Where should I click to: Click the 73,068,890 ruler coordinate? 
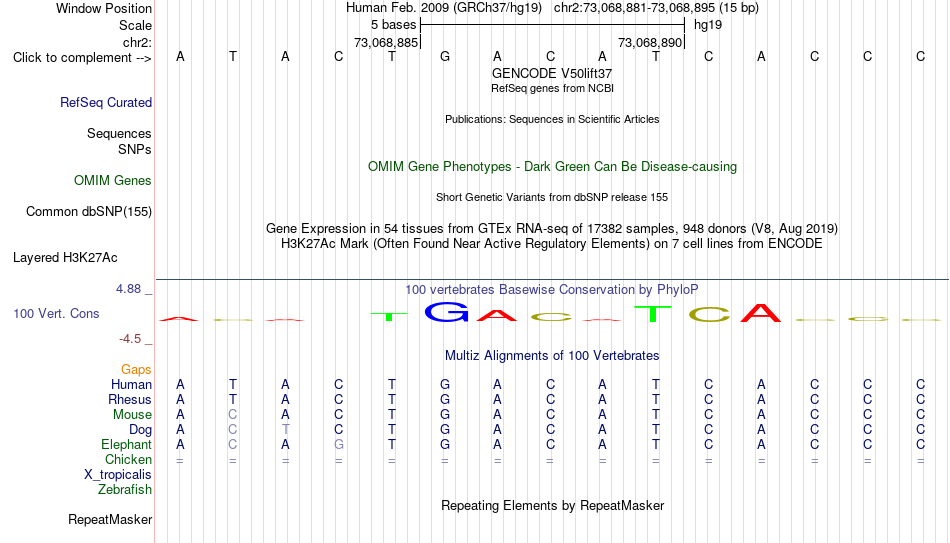pyautogui.click(x=650, y=42)
